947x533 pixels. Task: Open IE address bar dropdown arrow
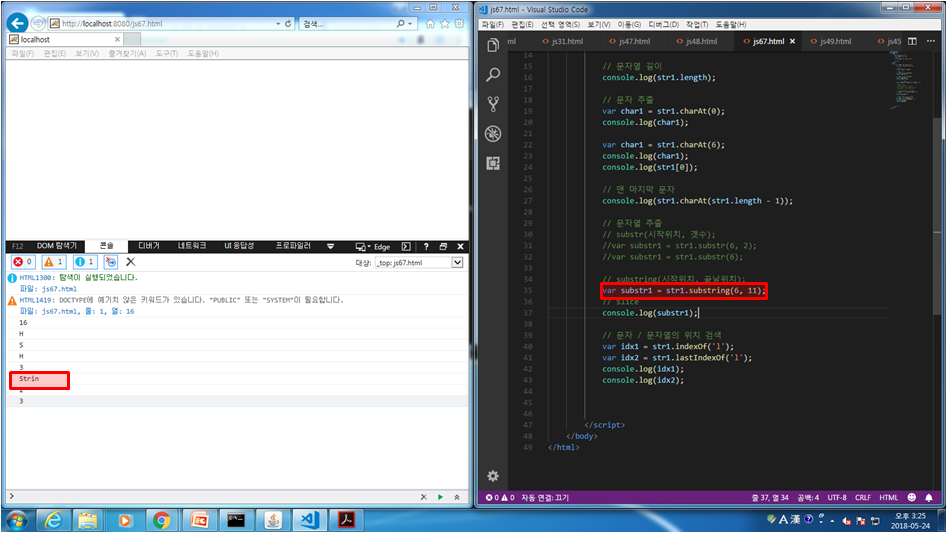pyautogui.click(x=278, y=24)
